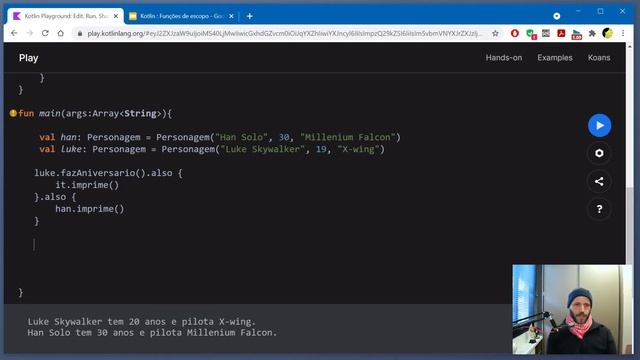640x360 pixels.
Task: Click the browser forward arrow
Action: click(x=30, y=33)
